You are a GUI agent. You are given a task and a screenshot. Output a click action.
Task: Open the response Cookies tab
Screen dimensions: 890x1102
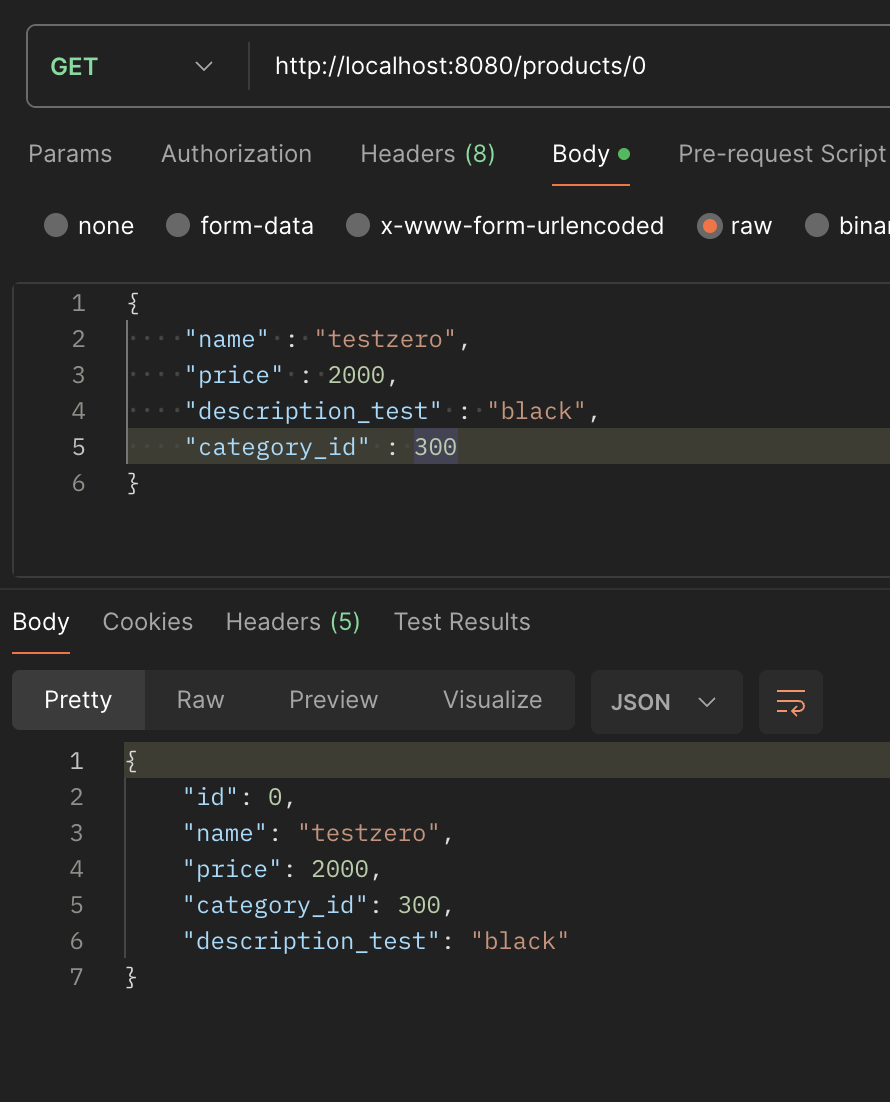(x=147, y=622)
